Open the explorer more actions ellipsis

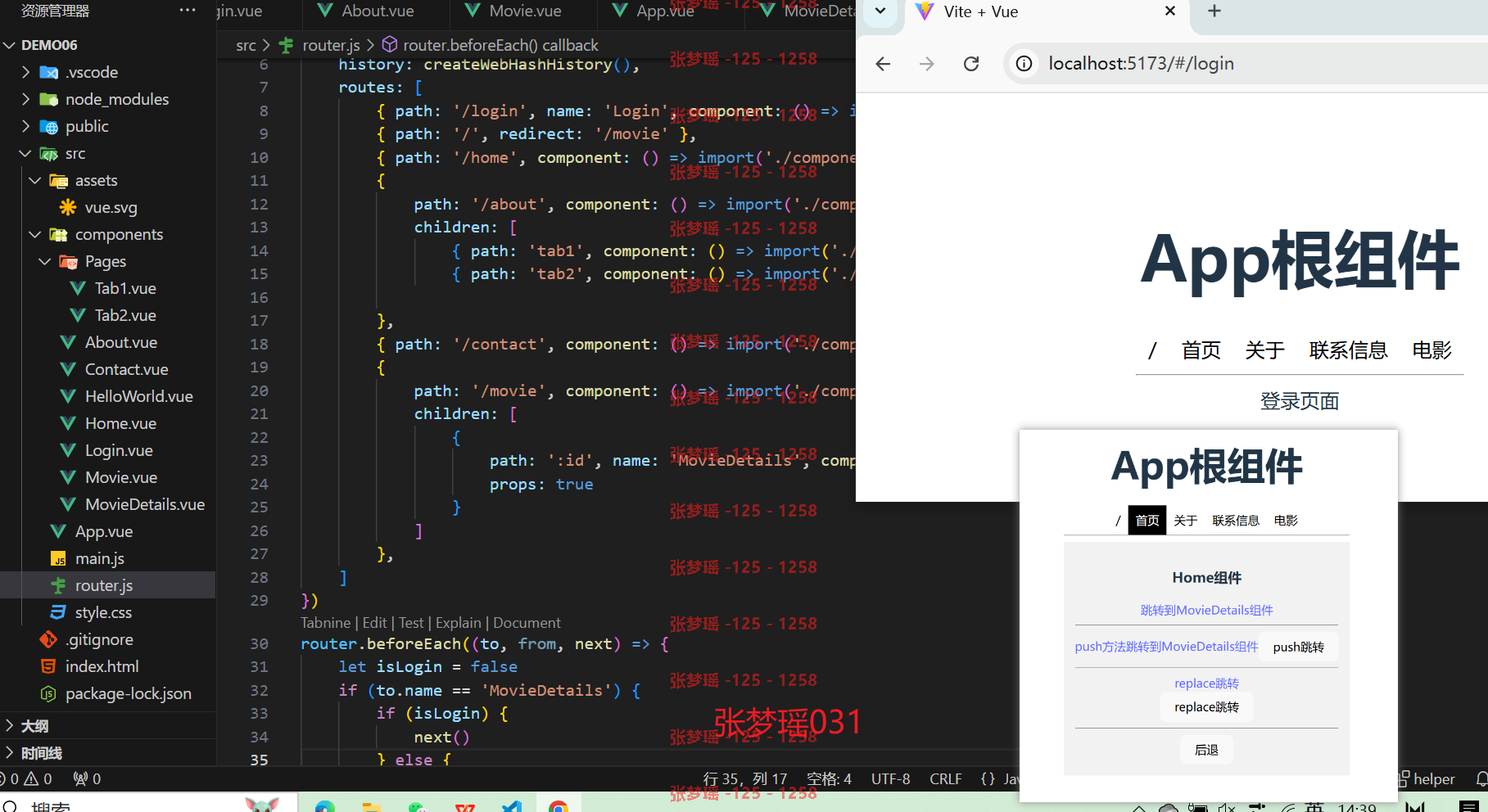(x=188, y=11)
